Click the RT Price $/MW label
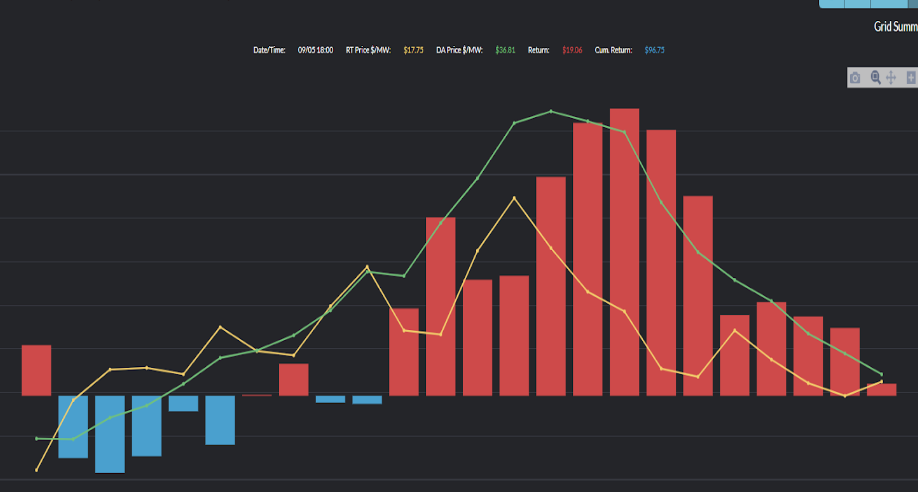 [368, 49]
